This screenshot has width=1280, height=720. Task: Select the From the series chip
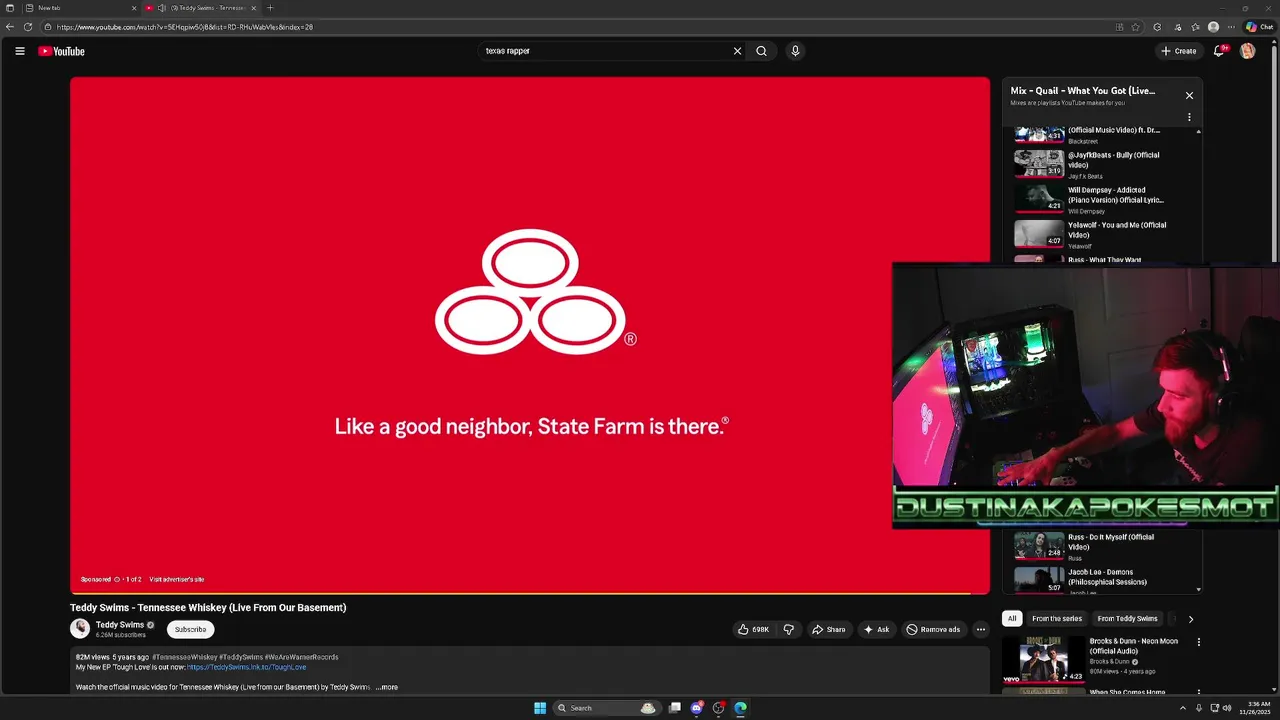(1057, 619)
